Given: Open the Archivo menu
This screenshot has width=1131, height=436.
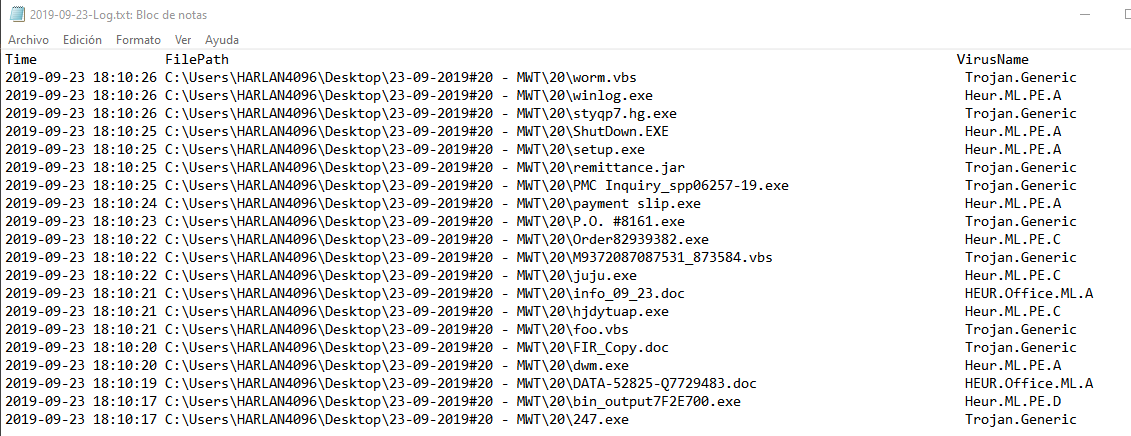Looking at the screenshot, I should (29, 40).
